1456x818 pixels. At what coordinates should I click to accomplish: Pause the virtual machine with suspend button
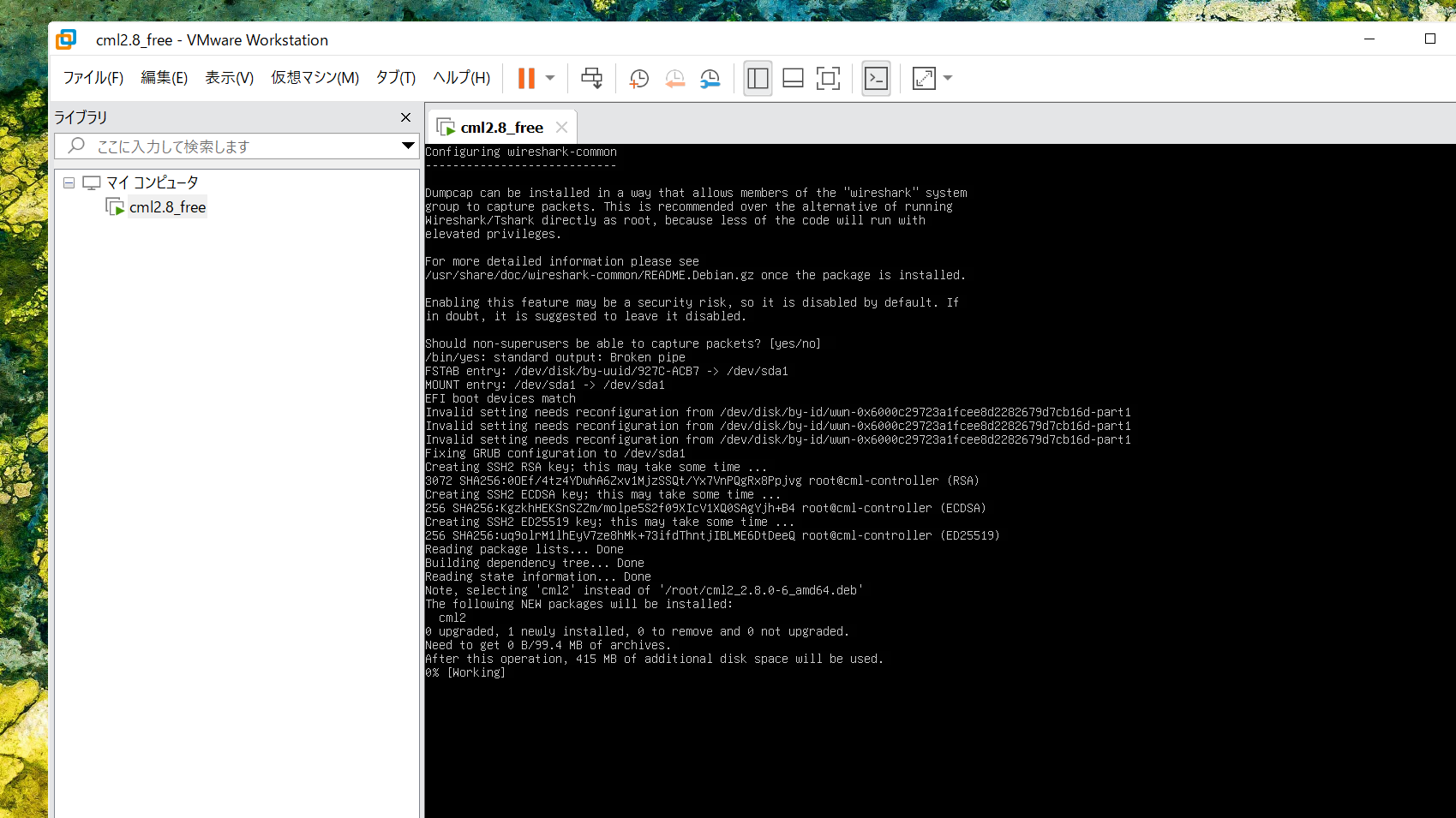click(526, 78)
